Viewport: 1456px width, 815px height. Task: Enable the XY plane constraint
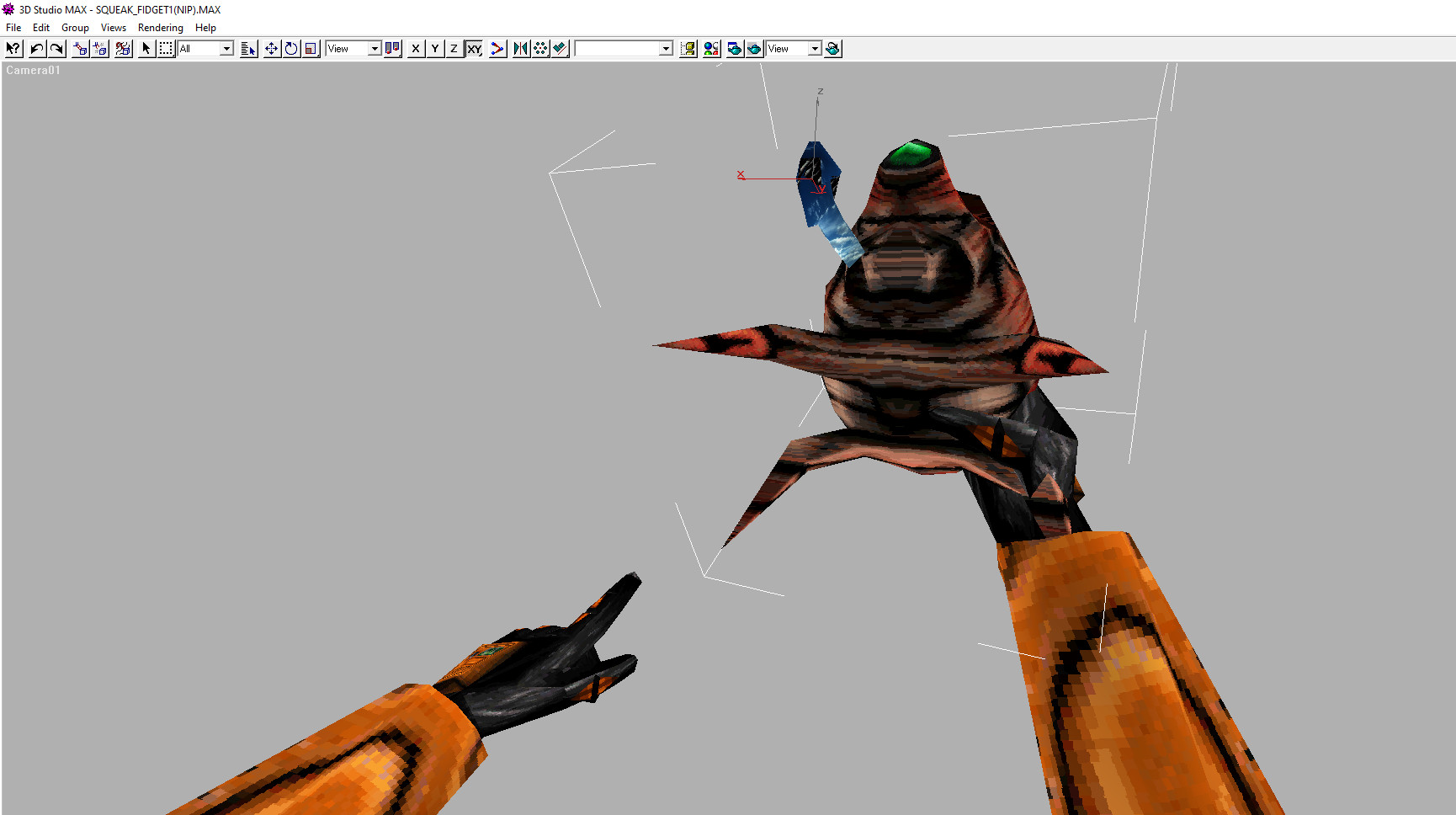[x=473, y=48]
